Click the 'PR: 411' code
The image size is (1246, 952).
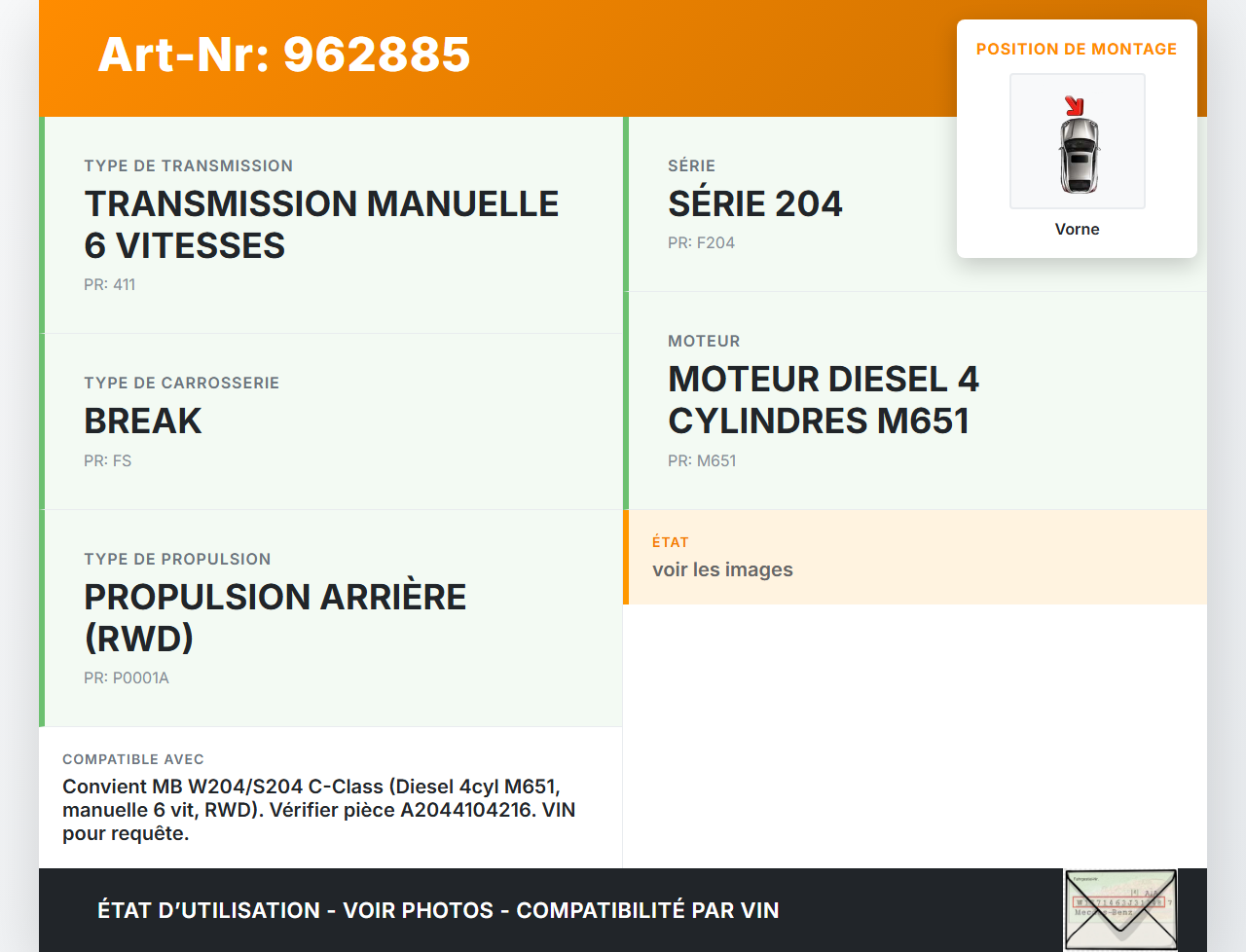109,284
